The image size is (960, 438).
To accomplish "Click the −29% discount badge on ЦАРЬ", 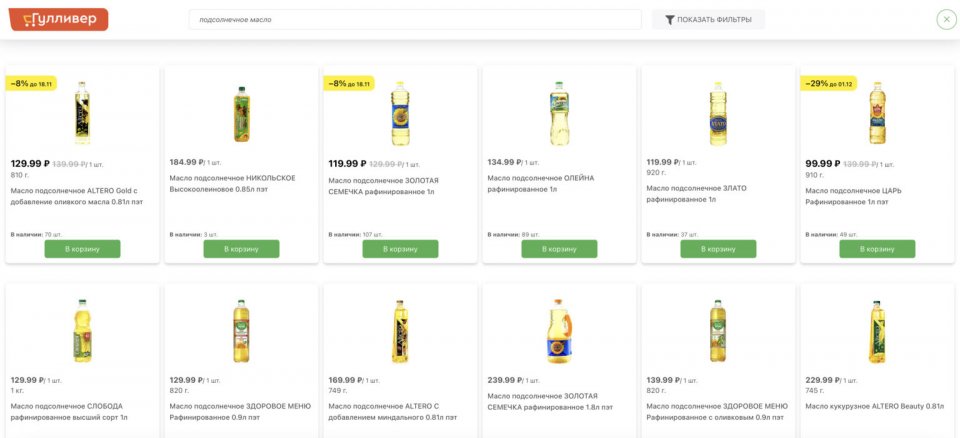I will (x=827, y=84).
